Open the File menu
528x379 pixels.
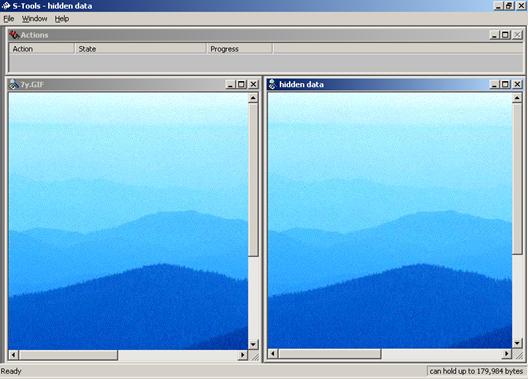click(x=9, y=19)
